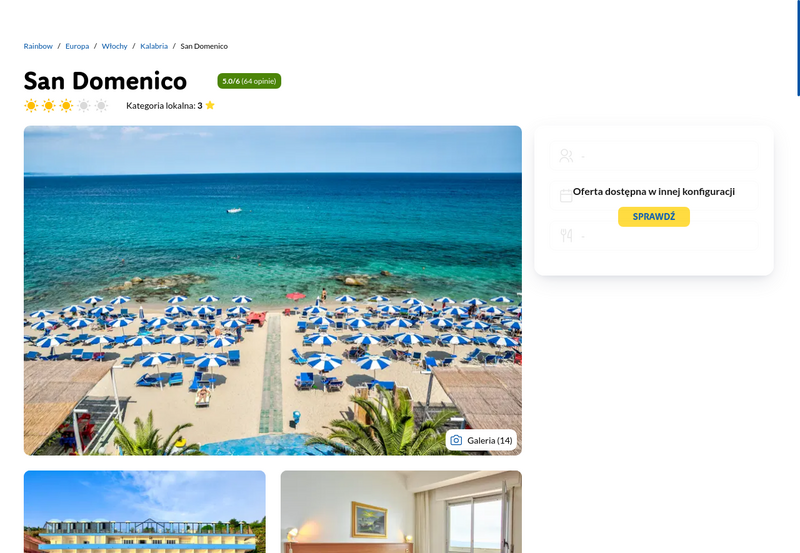
Task: Open the Kalabria breadcrumb link
Action: (x=154, y=46)
